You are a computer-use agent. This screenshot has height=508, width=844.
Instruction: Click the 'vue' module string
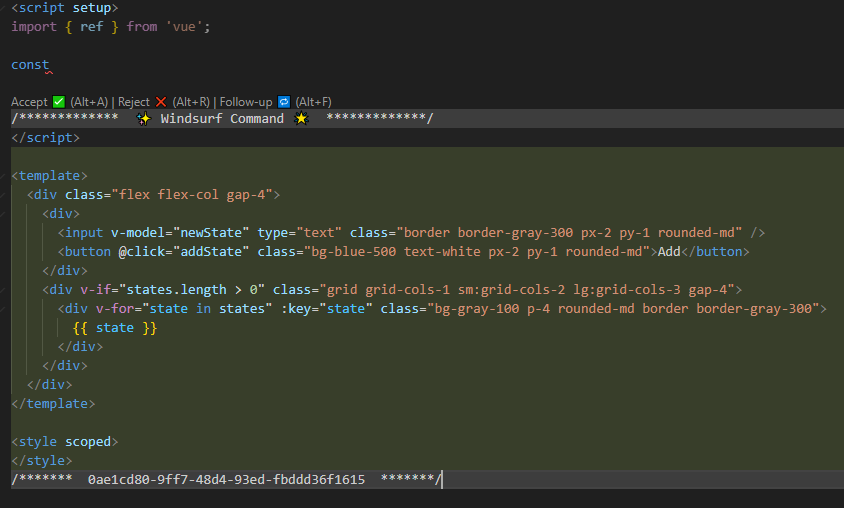tap(184, 27)
